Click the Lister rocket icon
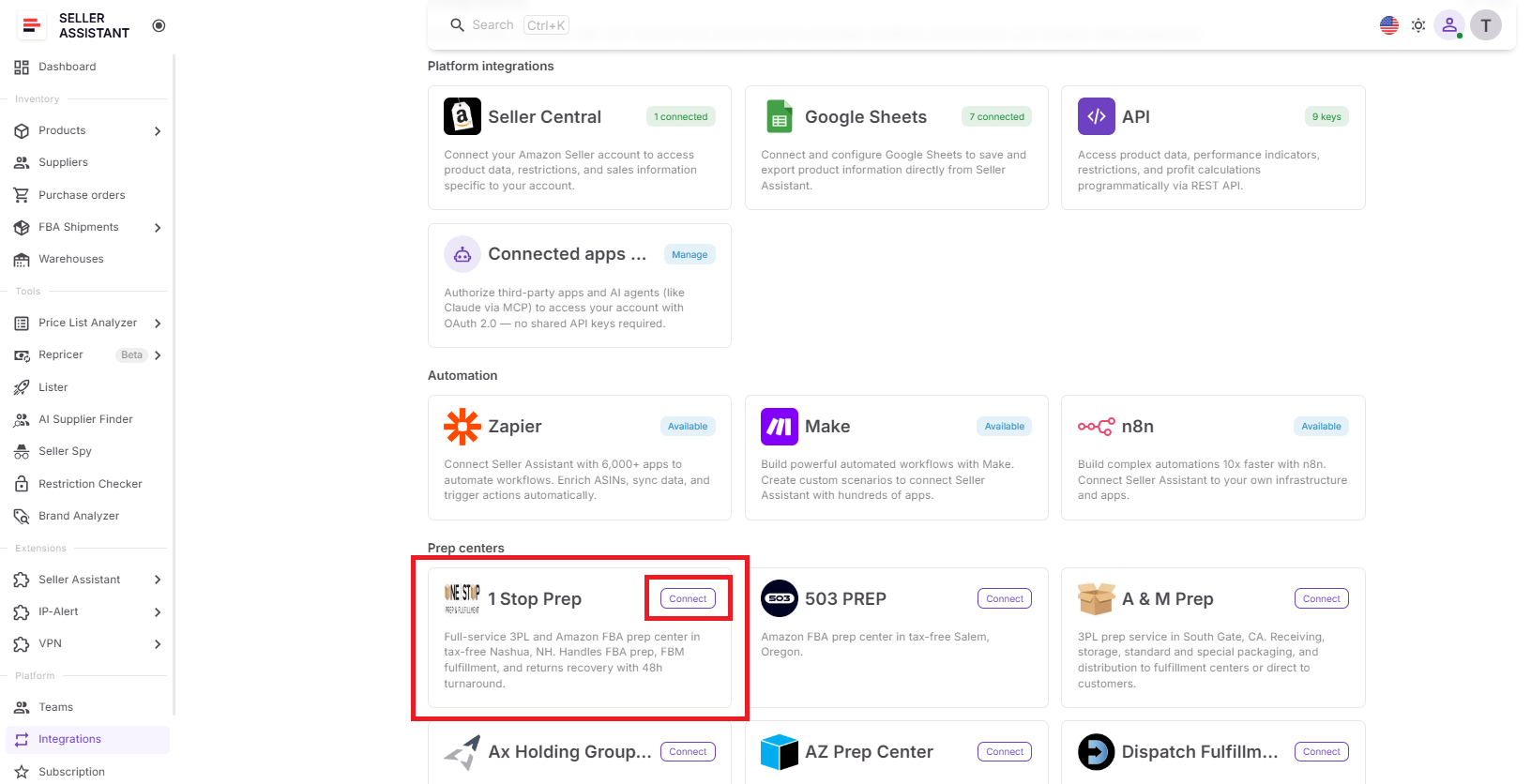This screenshot has width=1531, height=784. pyautogui.click(x=22, y=387)
